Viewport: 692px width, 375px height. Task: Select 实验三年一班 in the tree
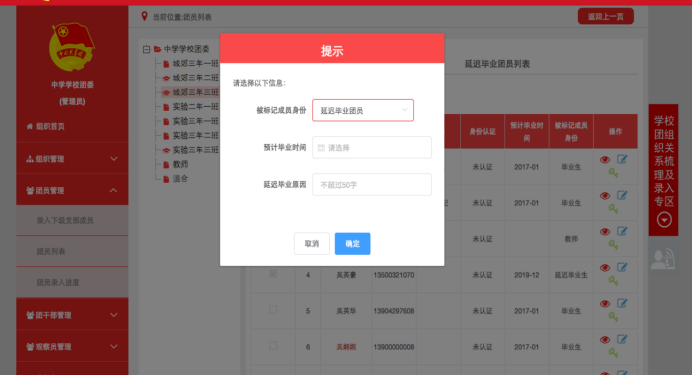[195, 121]
